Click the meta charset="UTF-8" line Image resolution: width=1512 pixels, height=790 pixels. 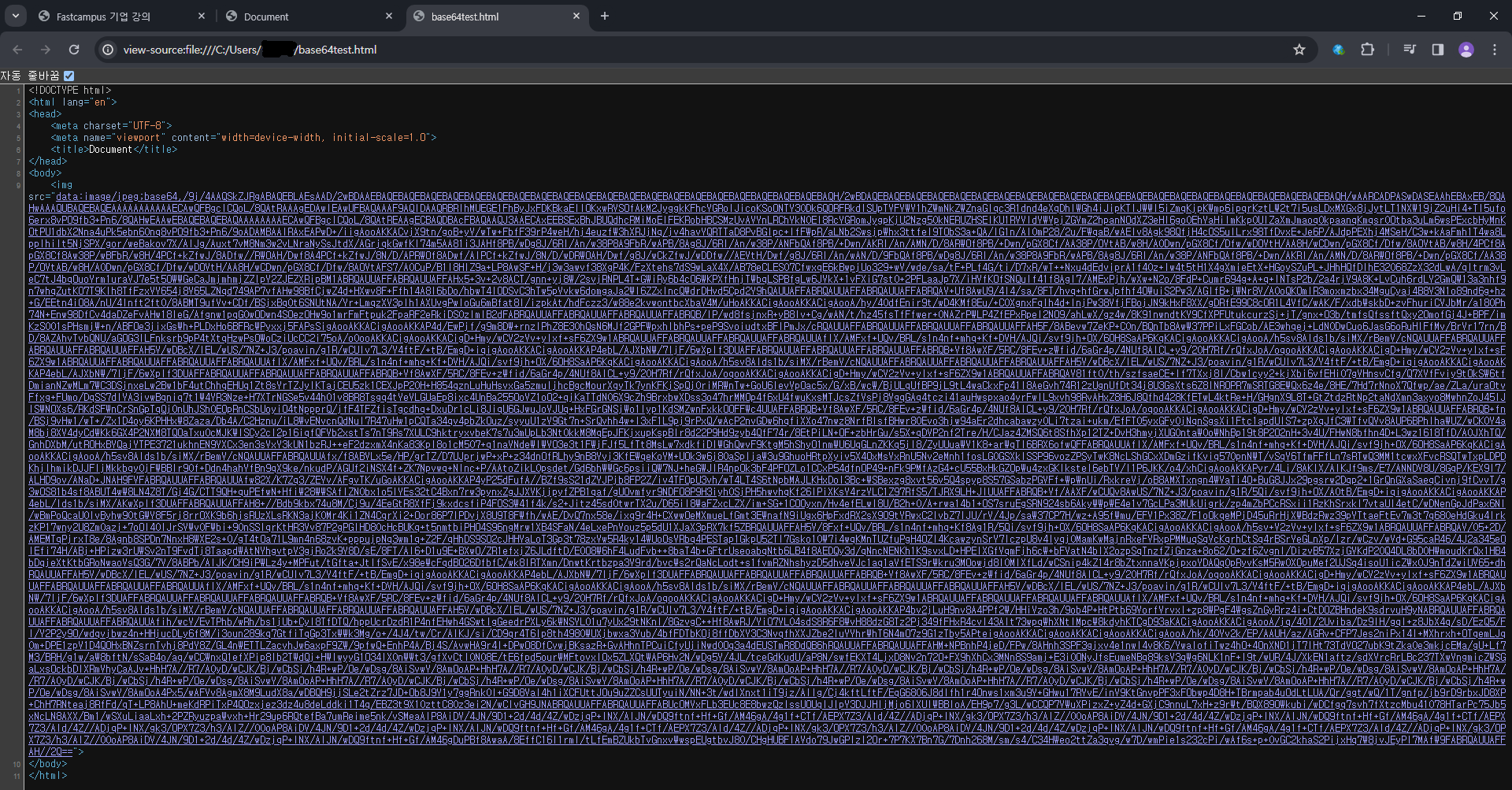pyautogui.click(x=111, y=126)
